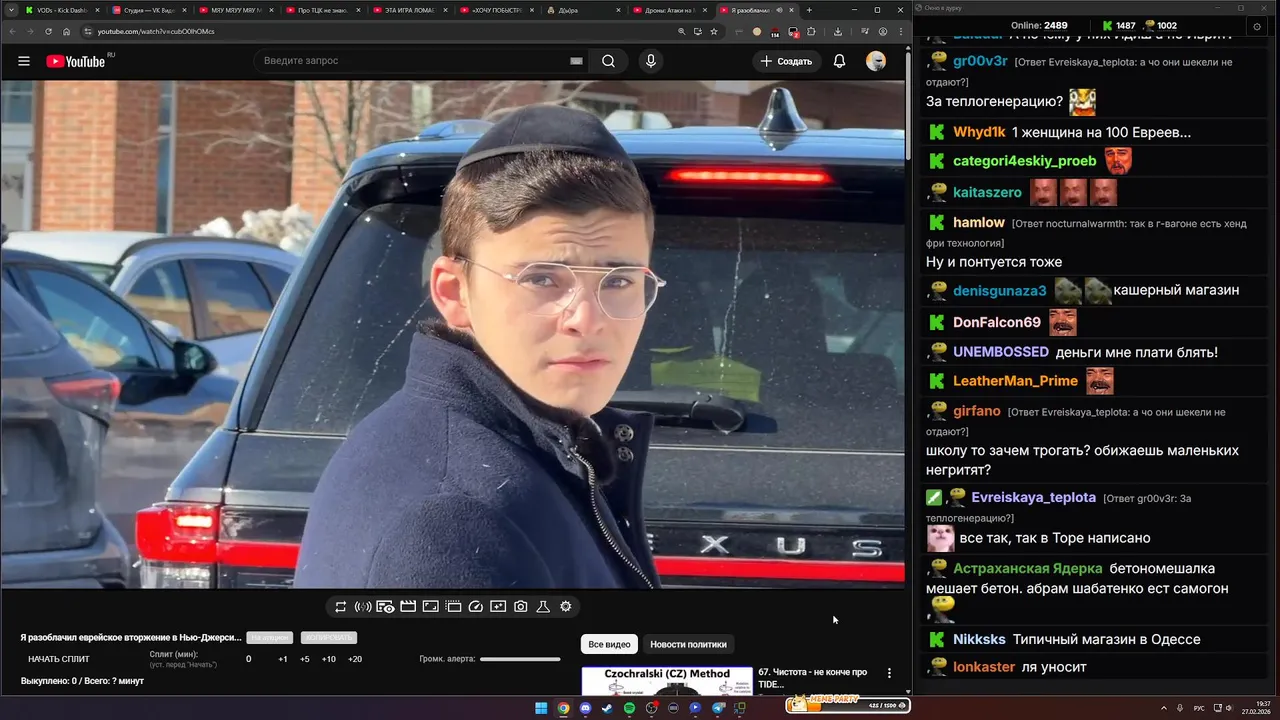Viewport: 1280px width, 720px height.
Task: Open the taskbar clock 19:37
Action: (x=1256, y=708)
